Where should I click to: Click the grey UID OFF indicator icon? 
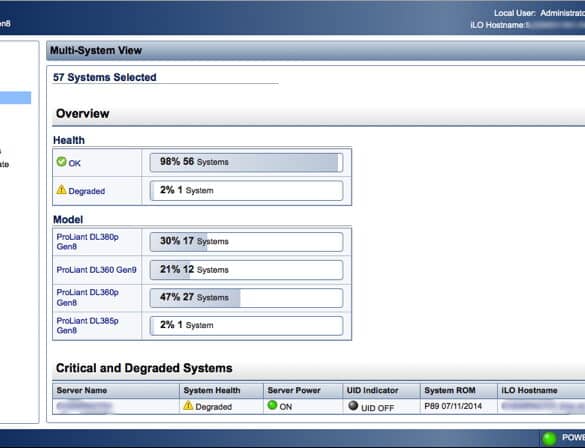pyautogui.click(x=353, y=405)
